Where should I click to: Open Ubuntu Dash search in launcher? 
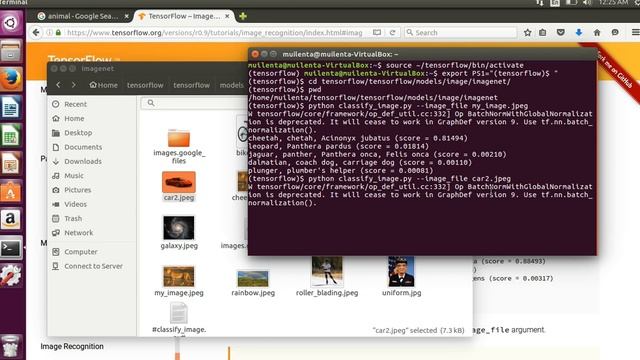(x=11, y=22)
